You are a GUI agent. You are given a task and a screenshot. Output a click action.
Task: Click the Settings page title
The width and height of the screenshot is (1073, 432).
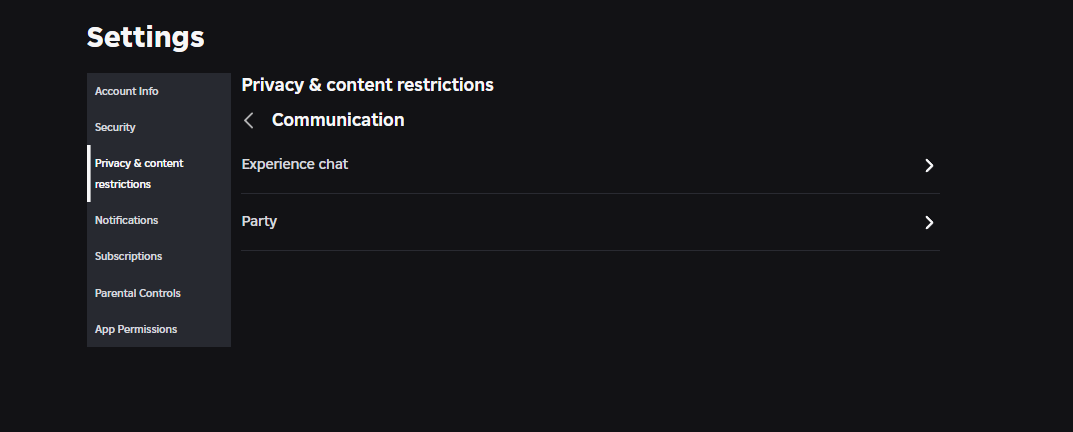(146, 37)
